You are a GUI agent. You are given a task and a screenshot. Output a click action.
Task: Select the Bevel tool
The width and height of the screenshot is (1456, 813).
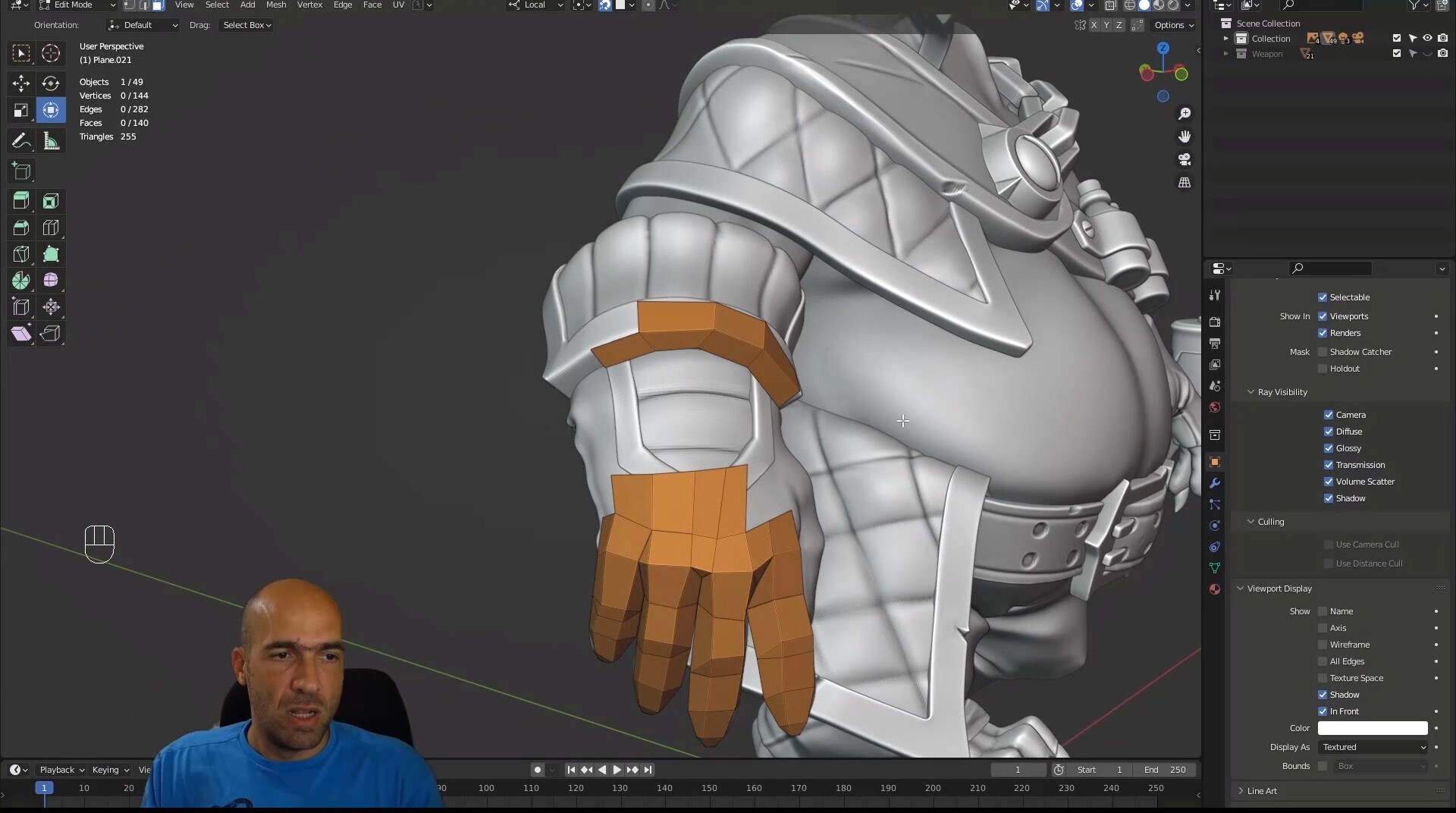(x=20, y=228)
